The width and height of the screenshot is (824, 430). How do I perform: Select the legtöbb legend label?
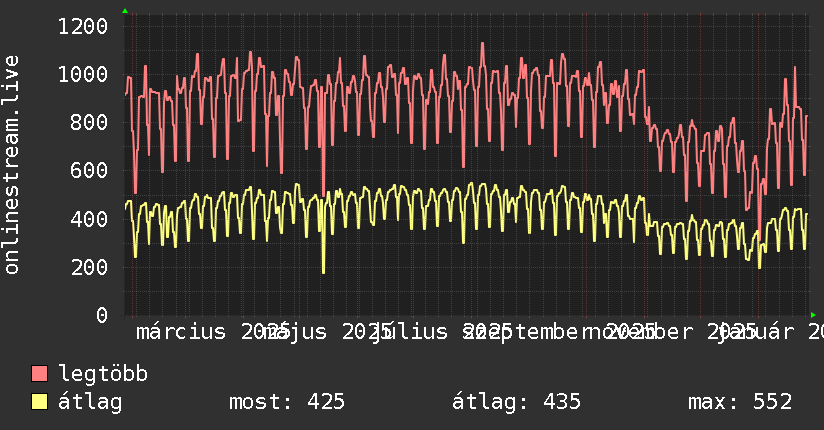click(x=103, y=374)
